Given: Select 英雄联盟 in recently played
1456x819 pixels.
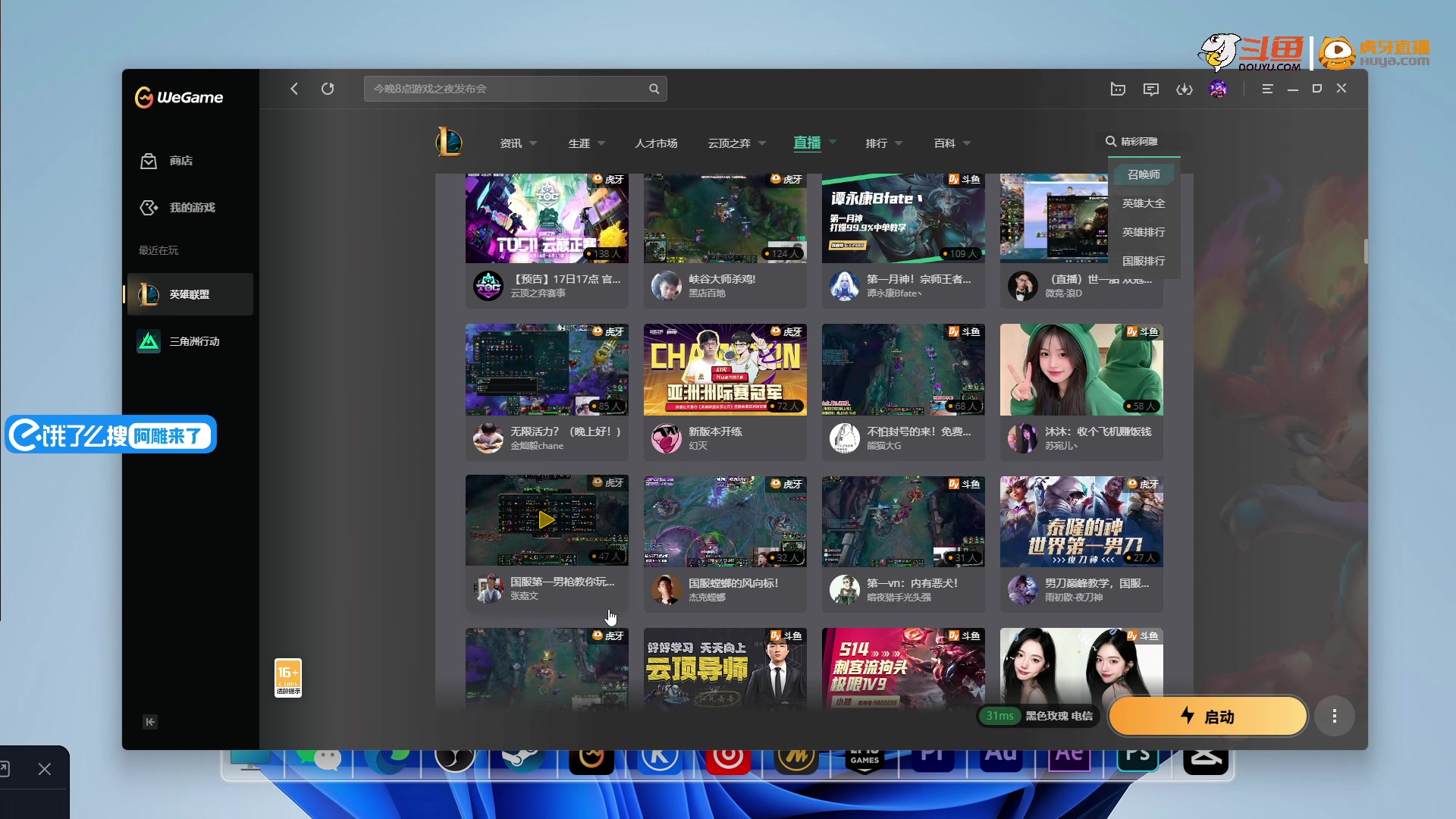Looking at the screenshot, I should (190, 294).
